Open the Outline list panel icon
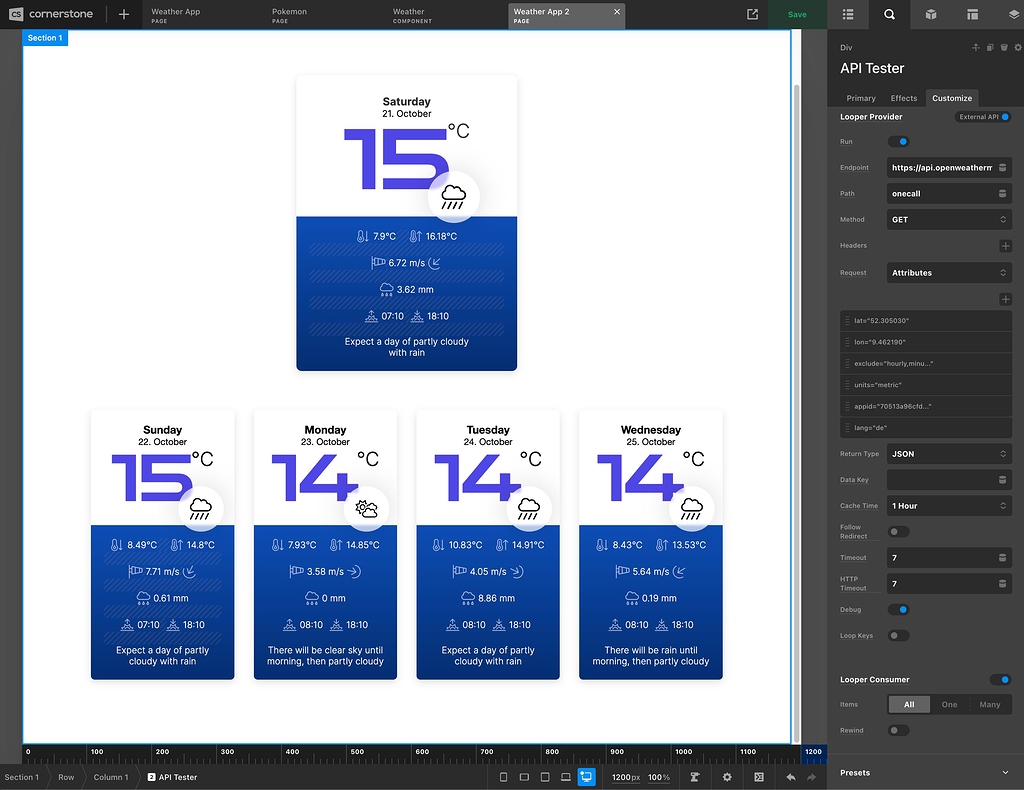The image size is (1024, 790). coord(848,15)
